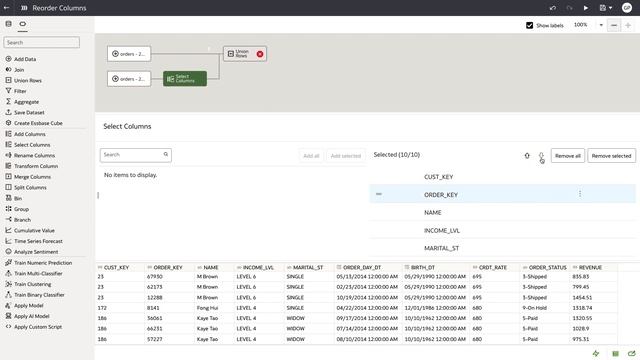The image size is (640, 360).
Task: Switch to the Data panel tab
Action: tap(8, 24)
